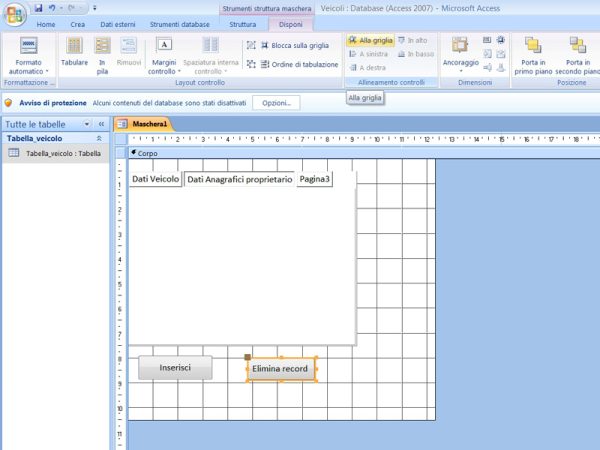The image size is (600, 450).
Task: Toggle Blocca sulla griglia
Action: tap(251, 45)
